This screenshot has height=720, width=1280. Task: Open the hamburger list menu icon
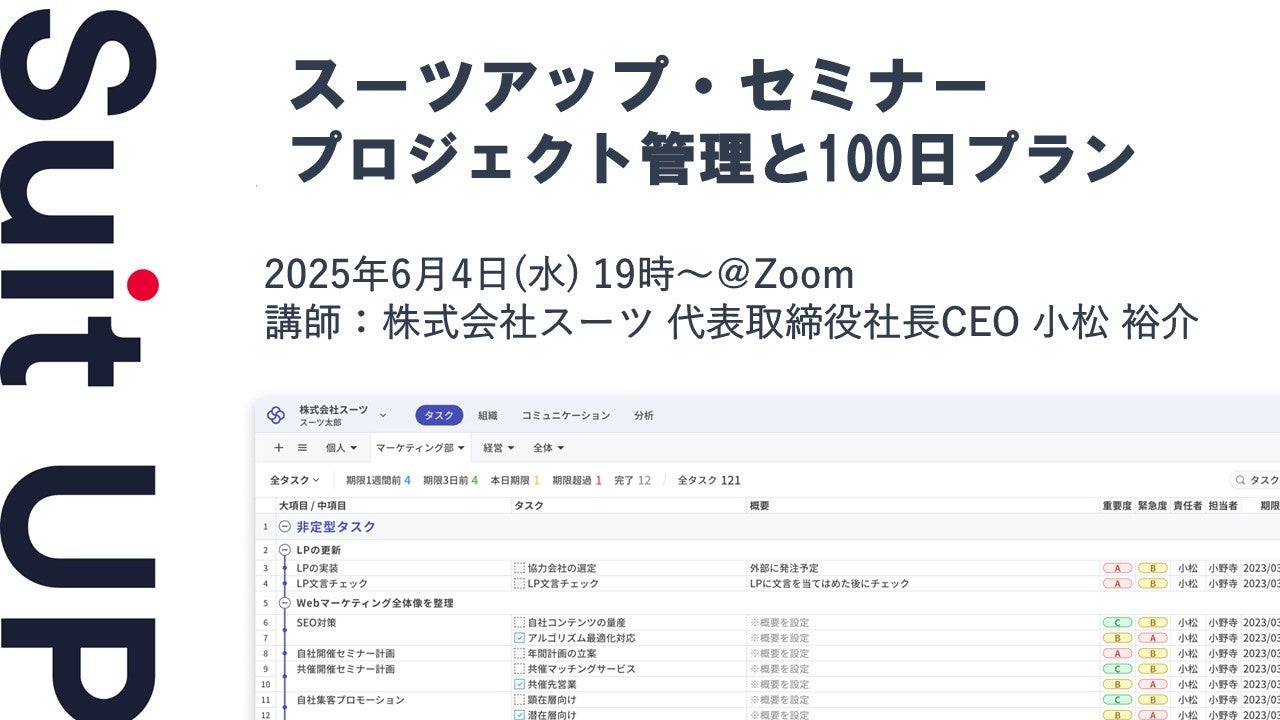(x=302, y=448)
